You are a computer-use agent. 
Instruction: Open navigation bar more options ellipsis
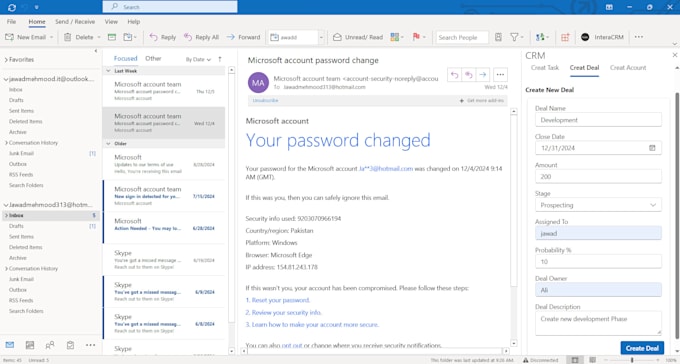(90, 345)
